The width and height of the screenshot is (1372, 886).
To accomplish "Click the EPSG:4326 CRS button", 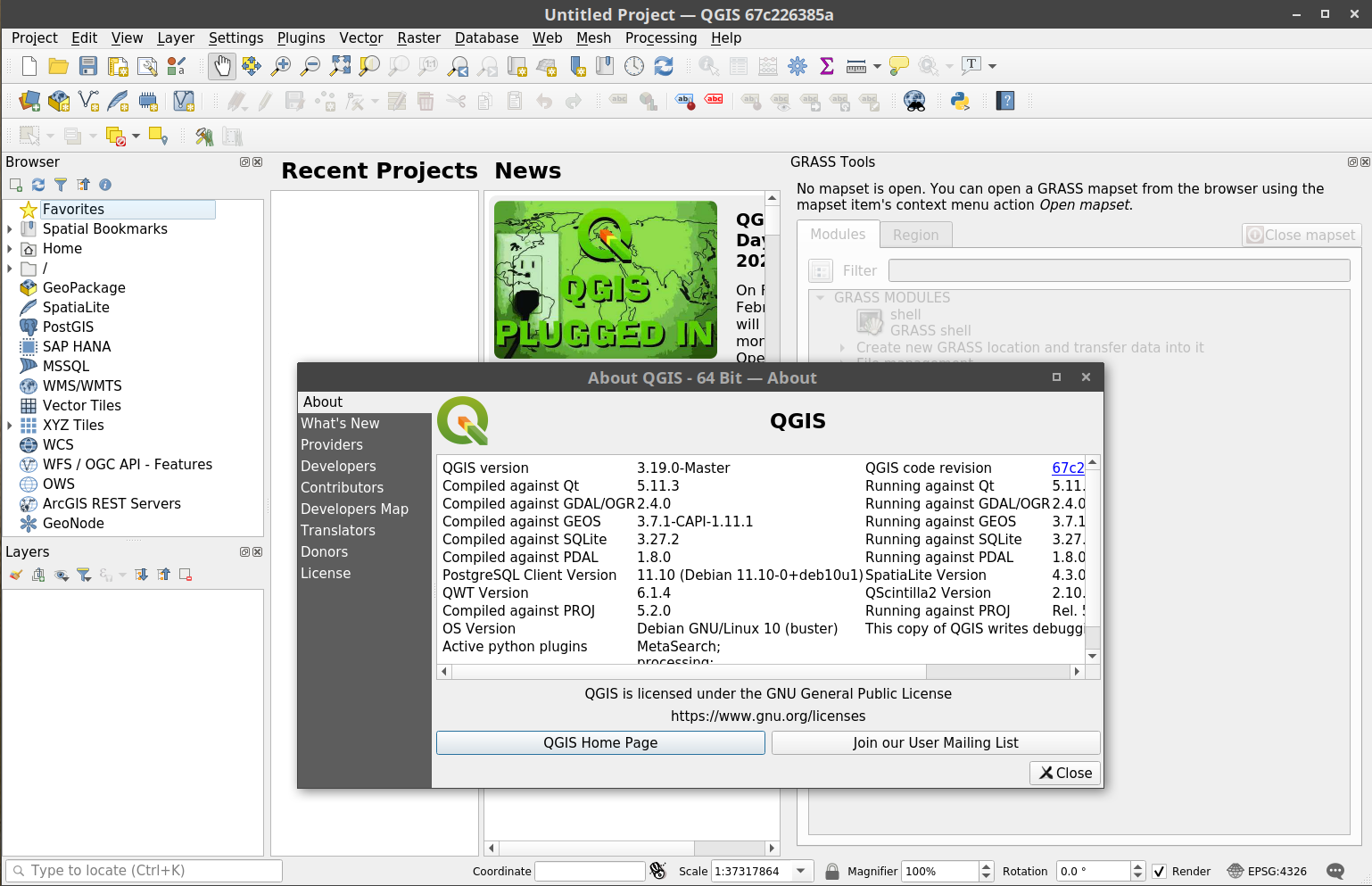I will click(1267, 871).
